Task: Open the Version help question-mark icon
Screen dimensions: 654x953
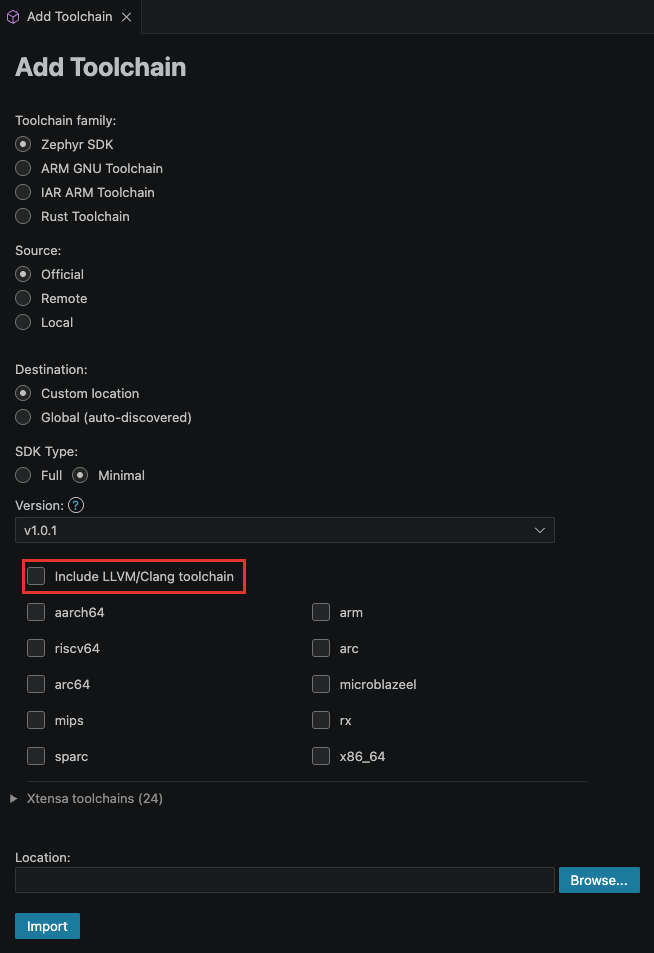Action: tap(76, 505)
